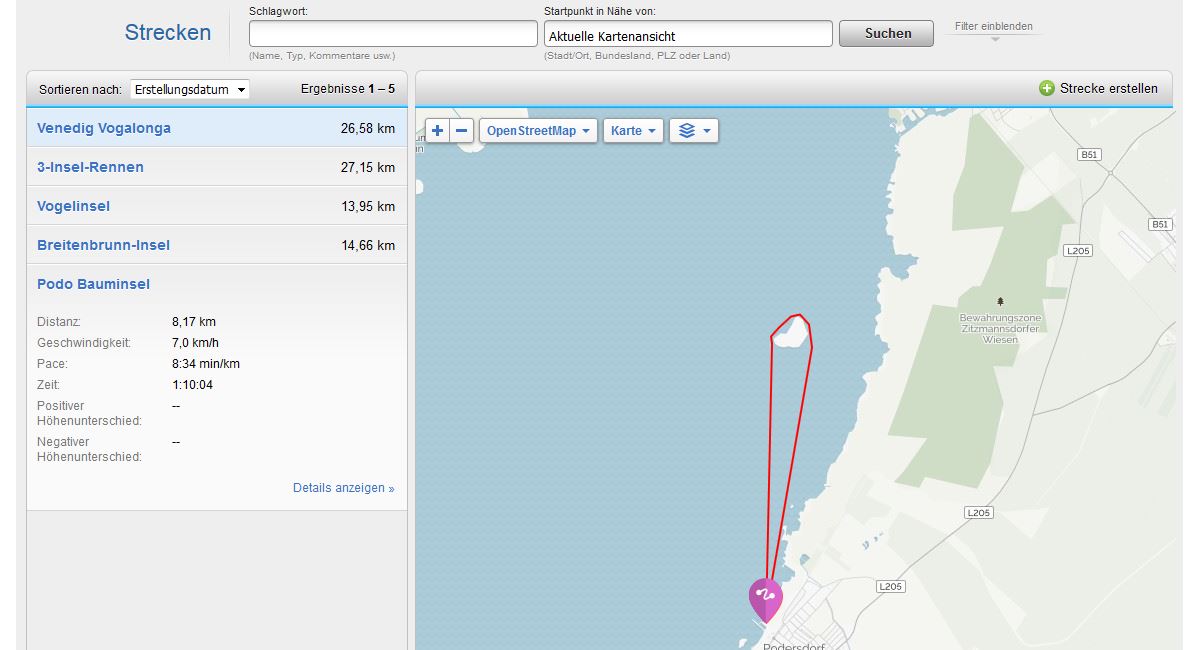Open the OpenStreetMap provider dropdown

539,131
